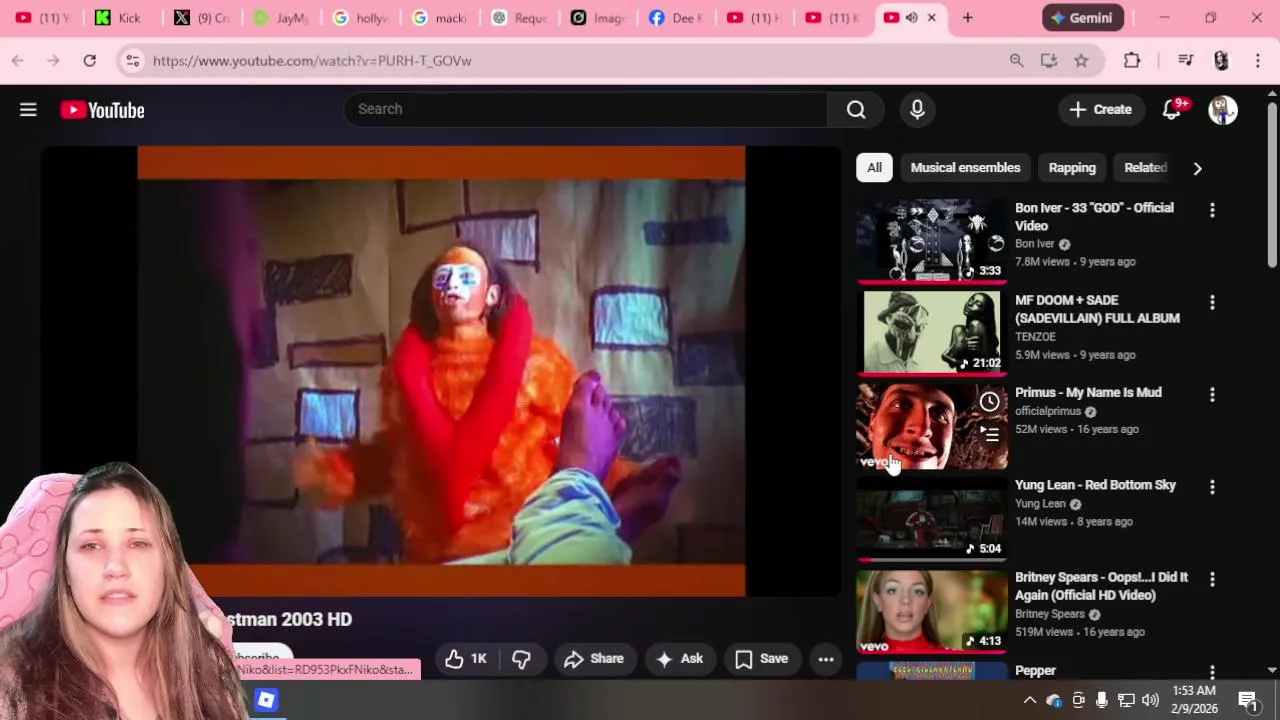This screenshot has height=720, width=1280.
Task: Dislike the video with thumbs down
Action: 521,659
